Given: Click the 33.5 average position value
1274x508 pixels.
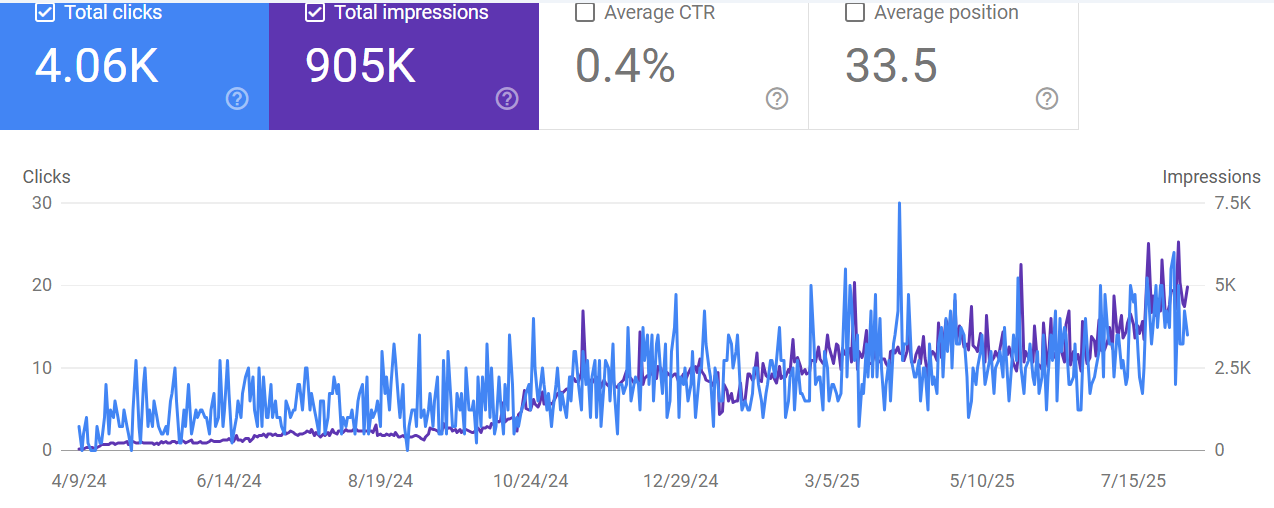Looking at the screenshot, I should click(891, 66).
